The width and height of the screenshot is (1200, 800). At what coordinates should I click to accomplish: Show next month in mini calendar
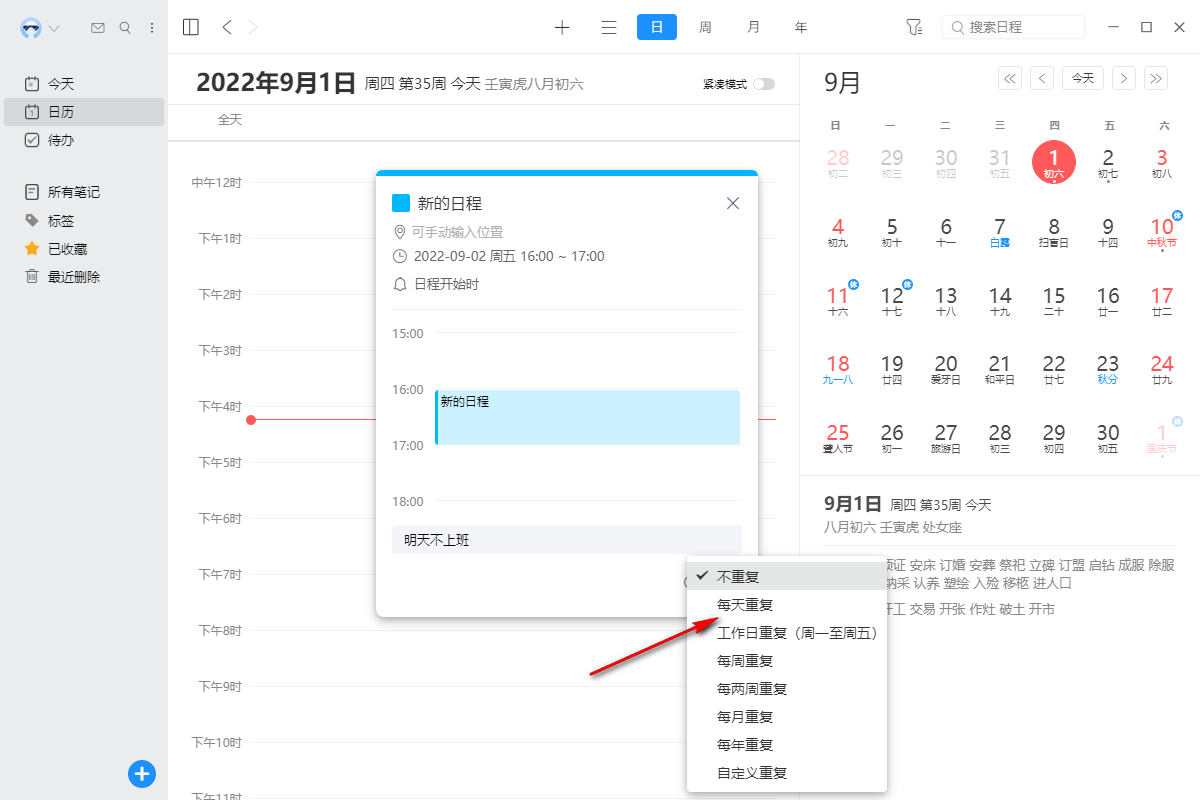tap(1124, 78)
